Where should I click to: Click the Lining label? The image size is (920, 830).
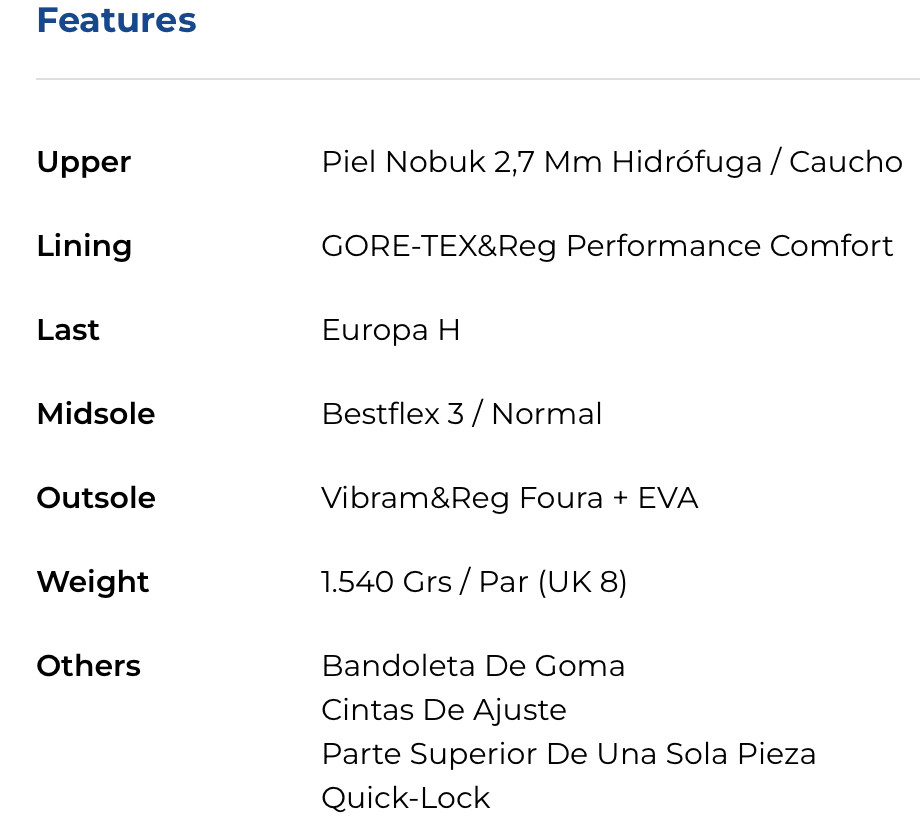coord(84,246)
